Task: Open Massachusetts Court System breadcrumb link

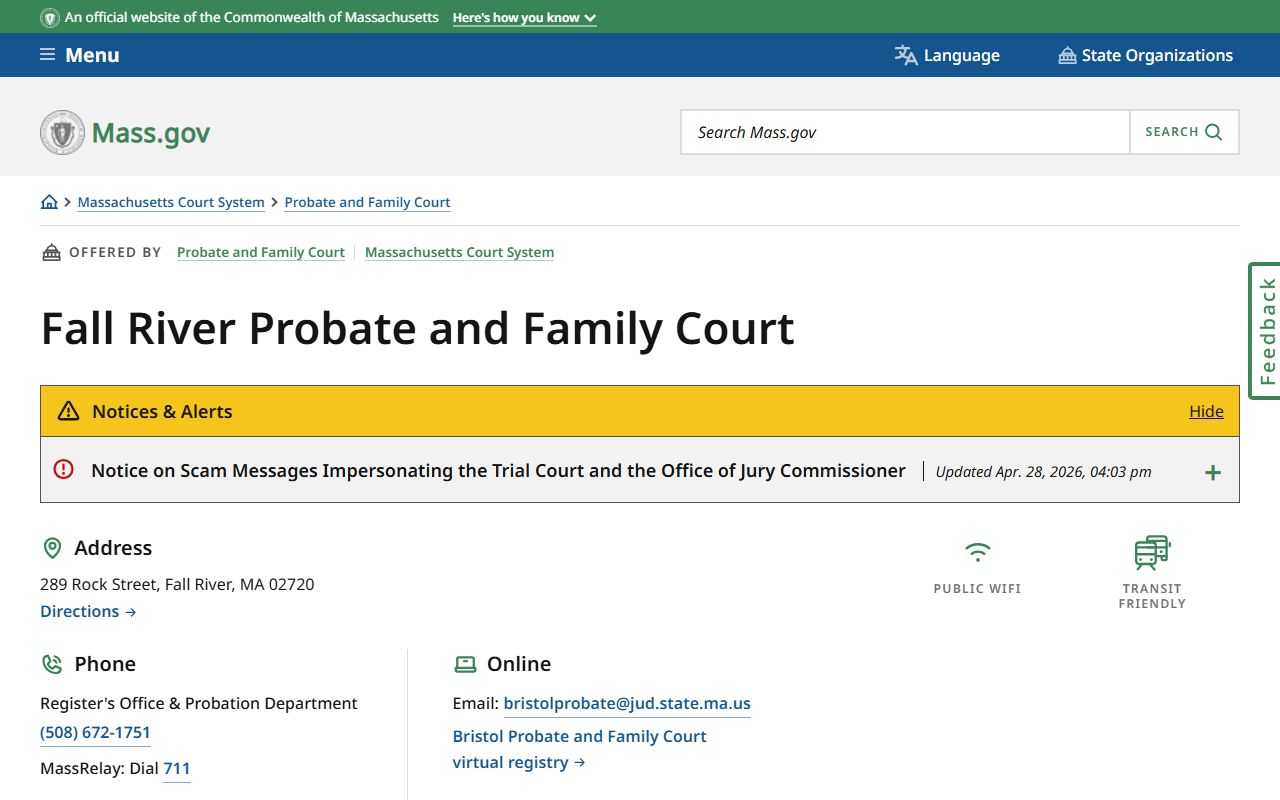Action: point(171,202)
